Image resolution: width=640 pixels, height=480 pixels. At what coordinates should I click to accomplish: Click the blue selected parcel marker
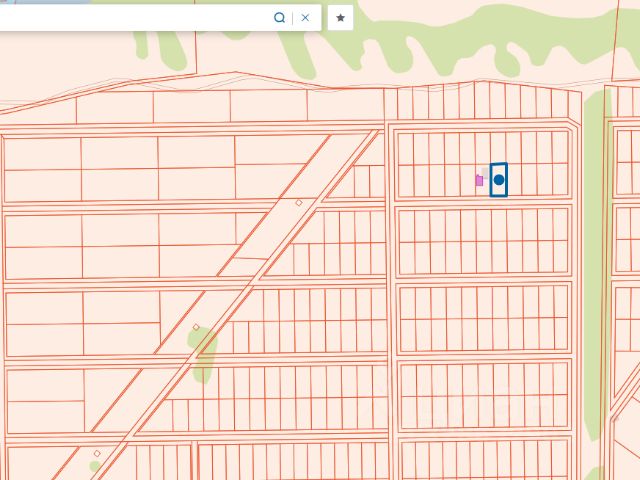pos(499,180)
